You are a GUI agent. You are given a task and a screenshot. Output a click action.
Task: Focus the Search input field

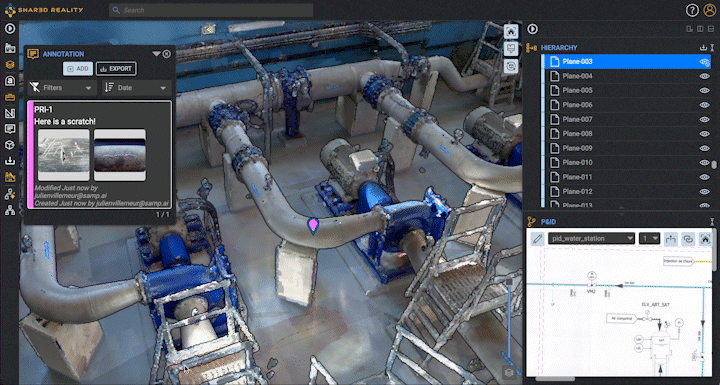(x=211, y=10)
